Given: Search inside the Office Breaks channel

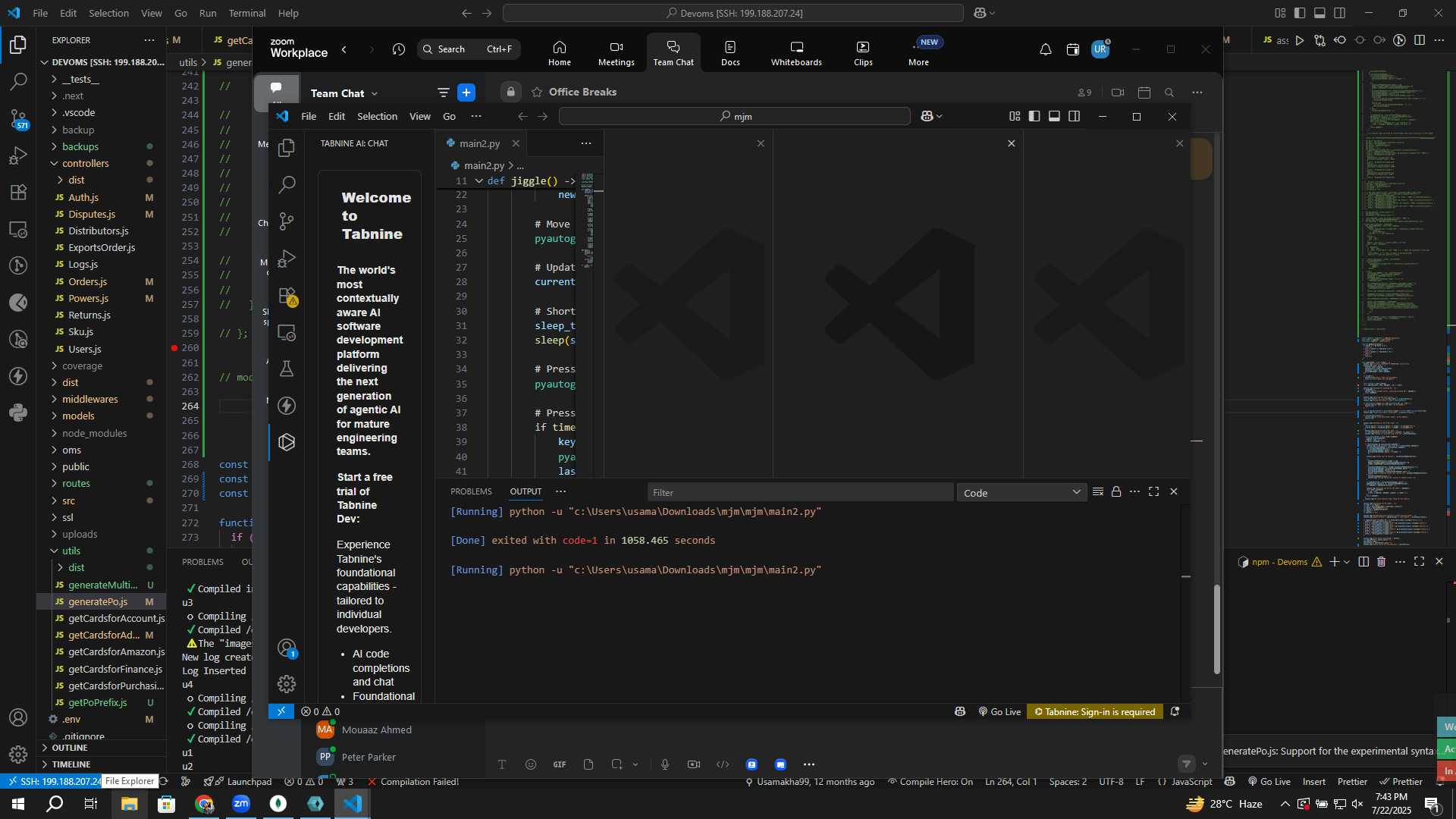Looking at the screenshot, I should (1169, 93).
